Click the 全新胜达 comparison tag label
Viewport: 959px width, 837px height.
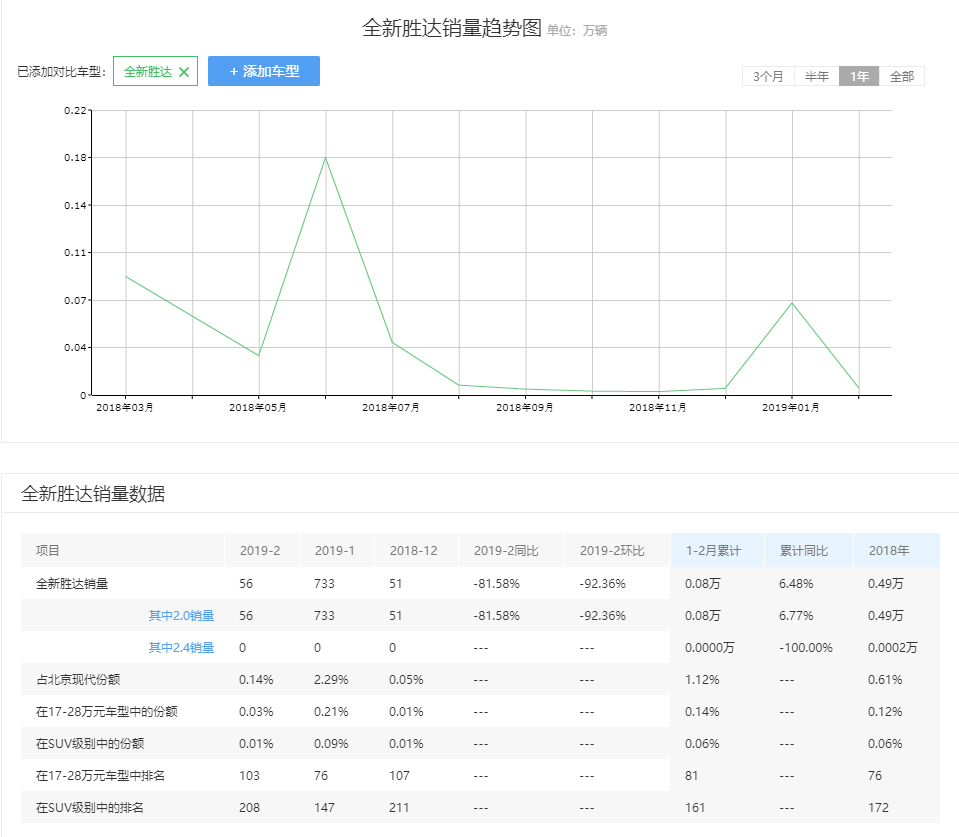[x=150, y=71]
